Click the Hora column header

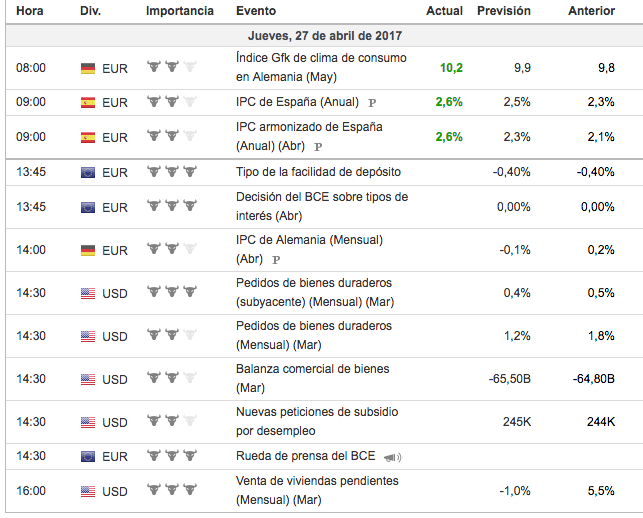tap(30, 11)
